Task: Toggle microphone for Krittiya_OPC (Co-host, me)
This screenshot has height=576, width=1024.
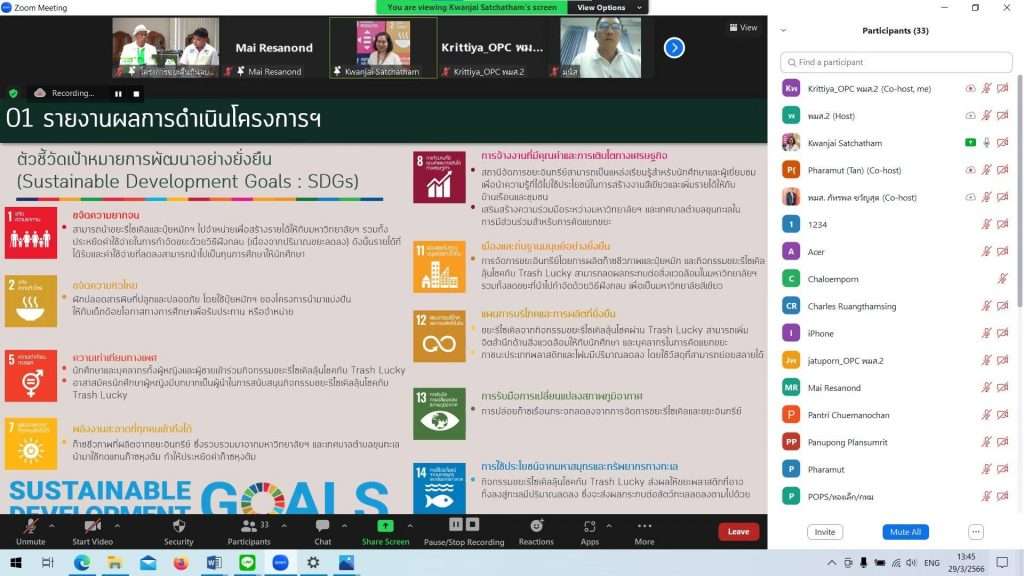Action: point(986,89)
